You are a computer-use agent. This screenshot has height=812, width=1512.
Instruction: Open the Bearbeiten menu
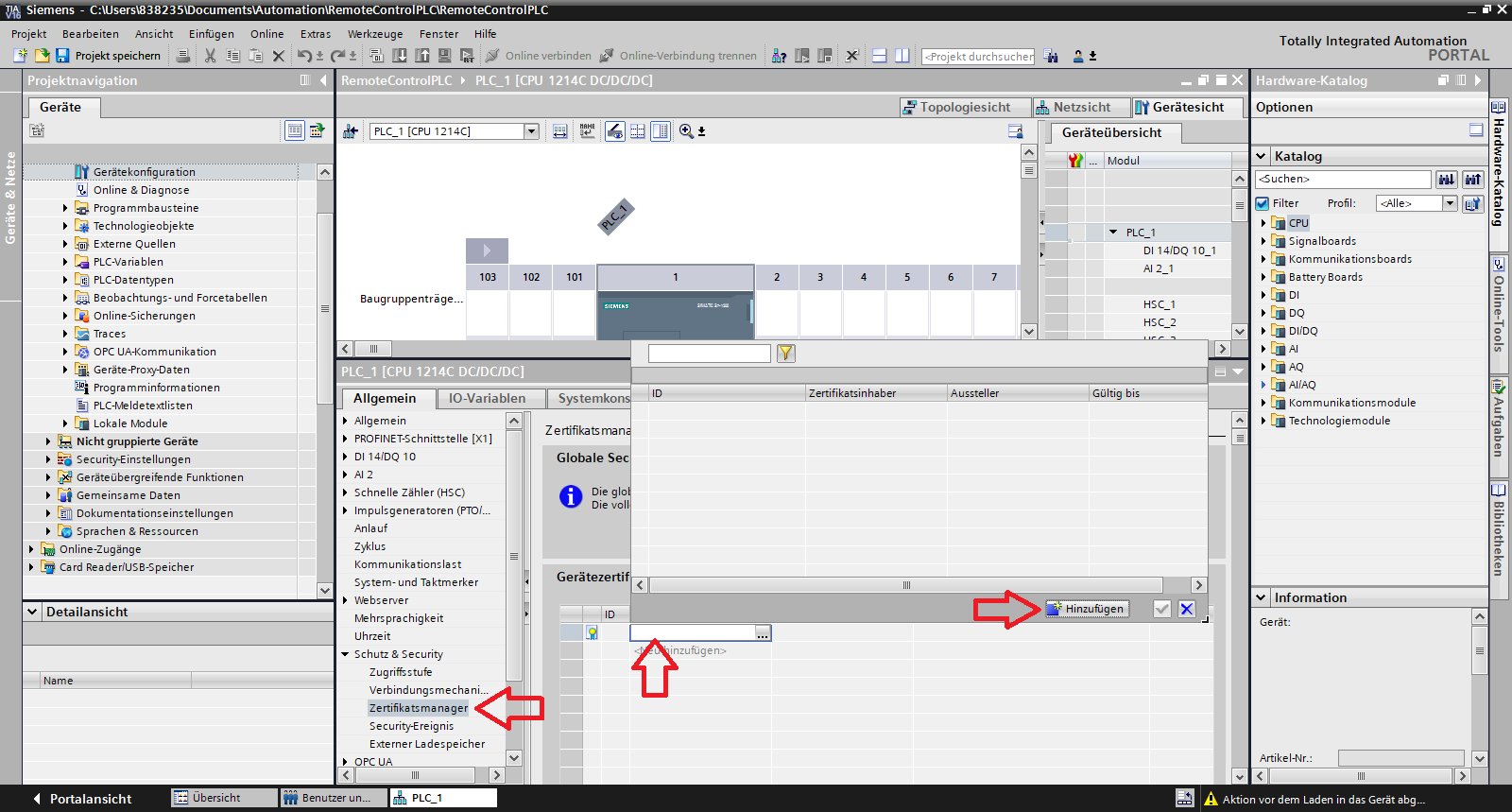pos(91,34)
